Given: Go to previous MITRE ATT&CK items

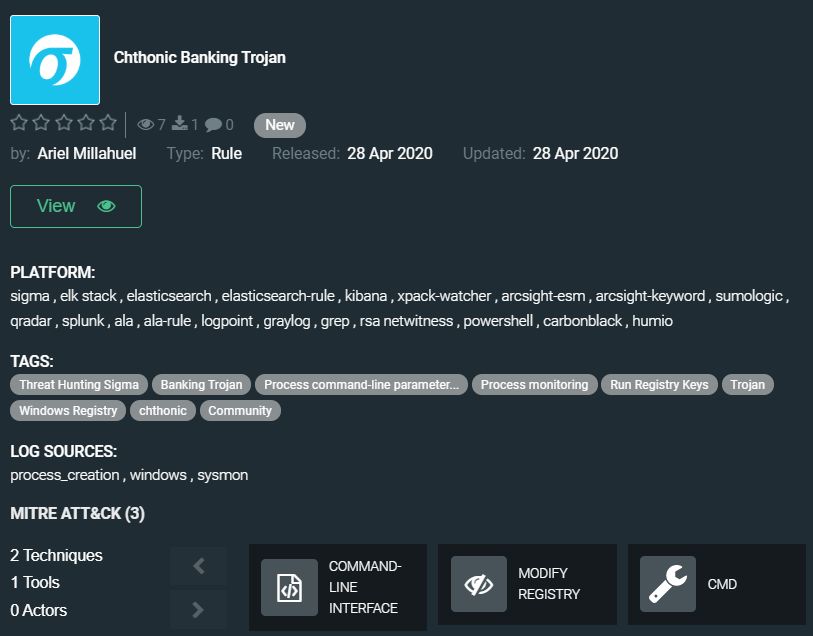Looking at the screenshot, I should (198, 566).
